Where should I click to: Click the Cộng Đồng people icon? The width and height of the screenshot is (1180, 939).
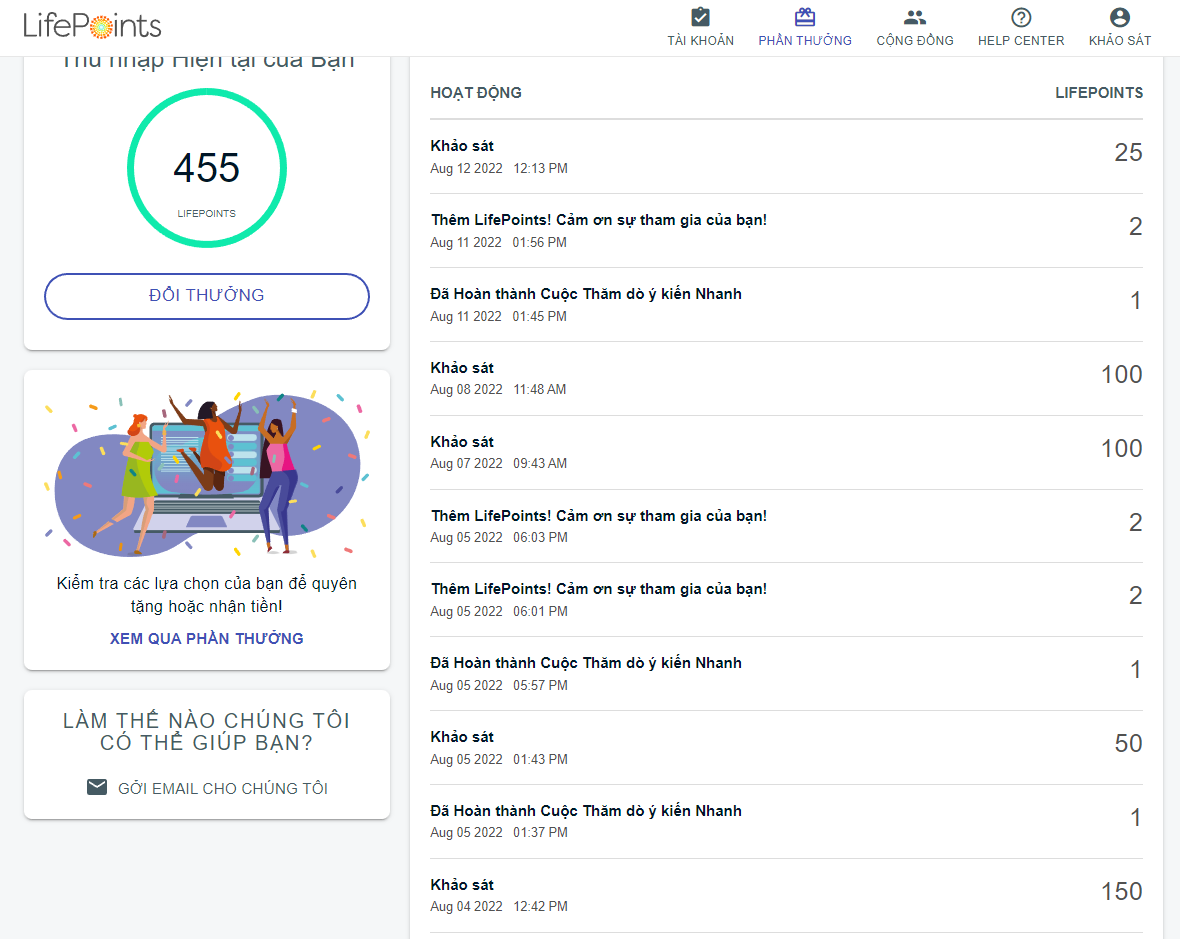click(915, 17)
